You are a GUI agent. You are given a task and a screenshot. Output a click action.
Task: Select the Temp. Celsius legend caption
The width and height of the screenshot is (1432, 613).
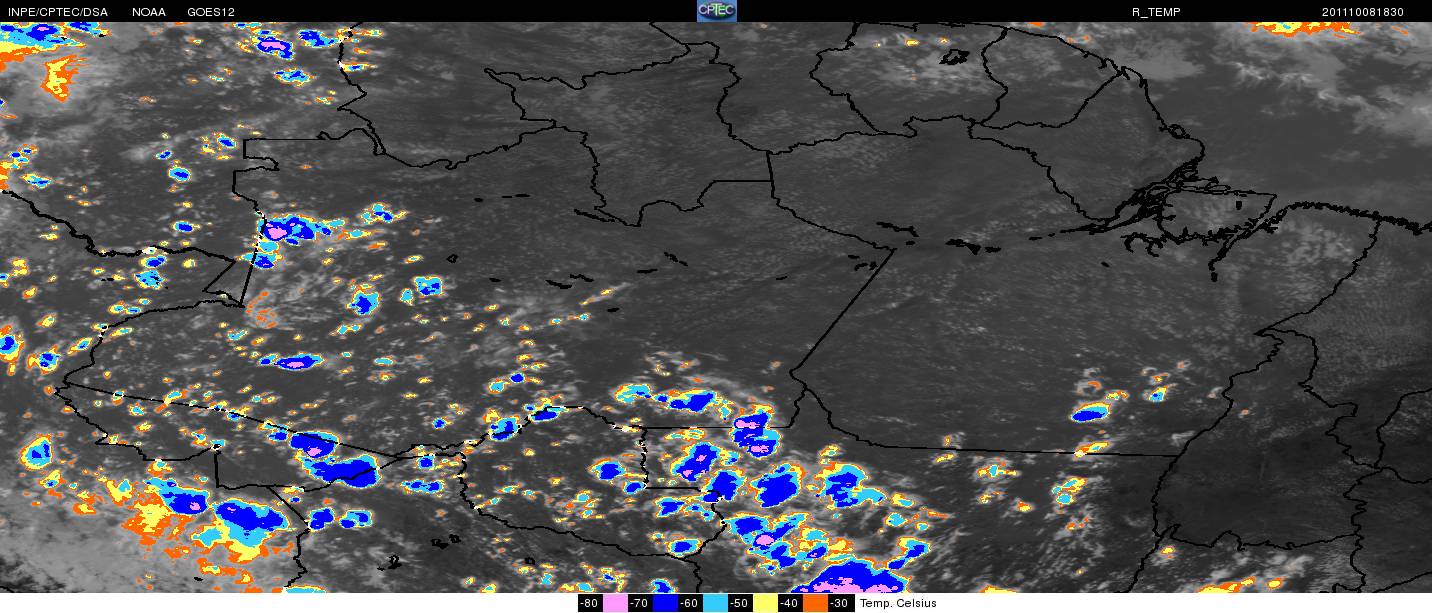[x=899, y=603]
